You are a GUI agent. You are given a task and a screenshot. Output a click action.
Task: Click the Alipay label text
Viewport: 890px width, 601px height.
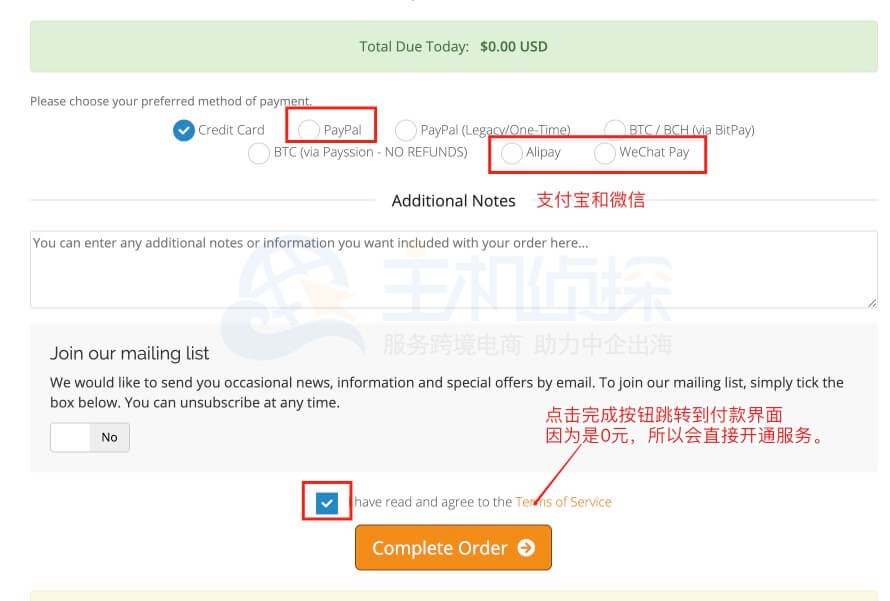click(x=543, y=153)
